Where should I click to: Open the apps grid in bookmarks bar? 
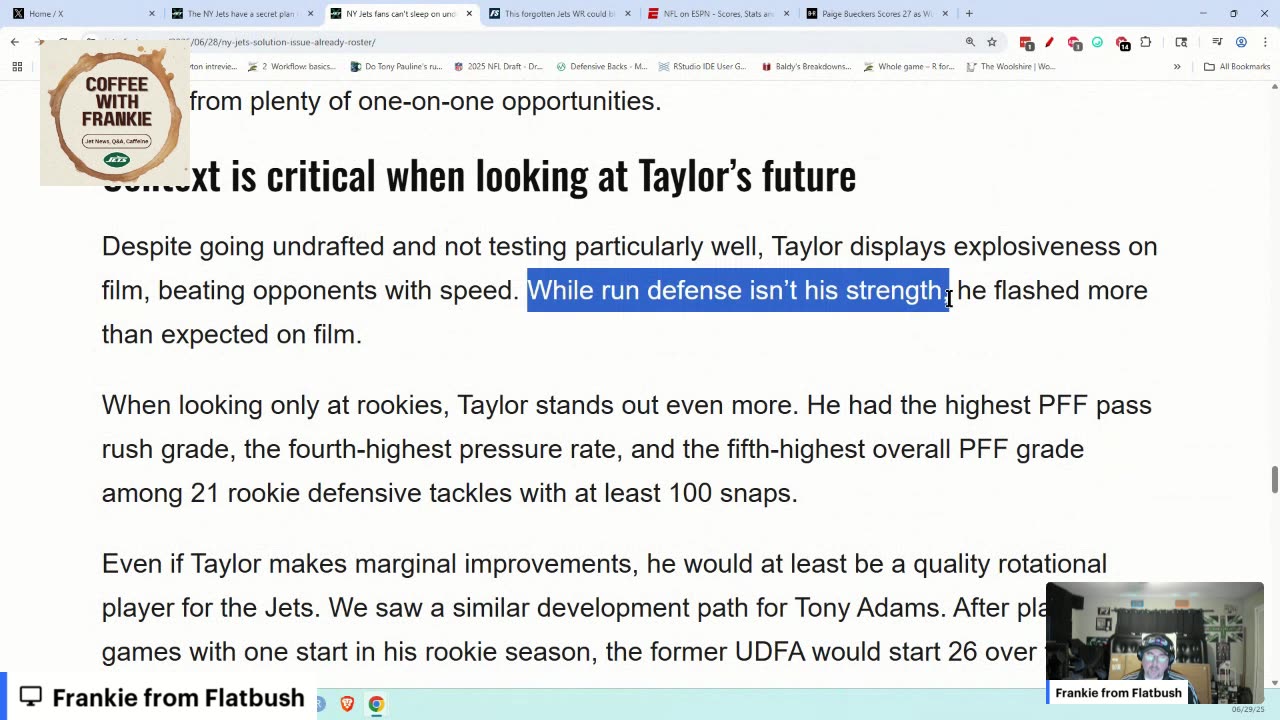[17, 67]
